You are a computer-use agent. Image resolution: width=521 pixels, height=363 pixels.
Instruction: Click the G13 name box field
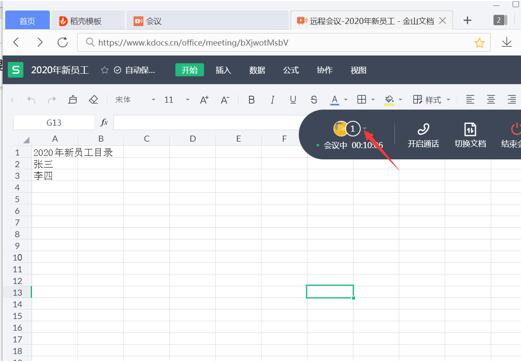tap(54, 123)
